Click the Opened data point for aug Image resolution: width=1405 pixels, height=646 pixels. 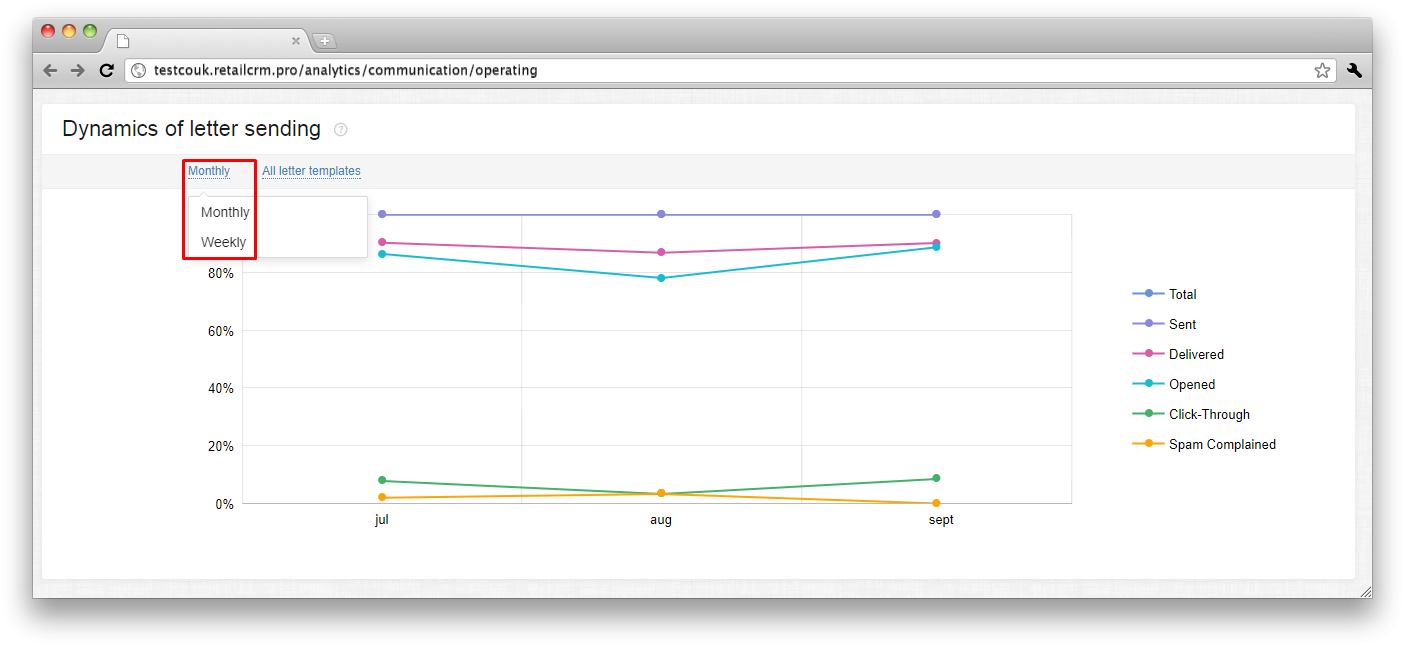(x=661, y=278)
